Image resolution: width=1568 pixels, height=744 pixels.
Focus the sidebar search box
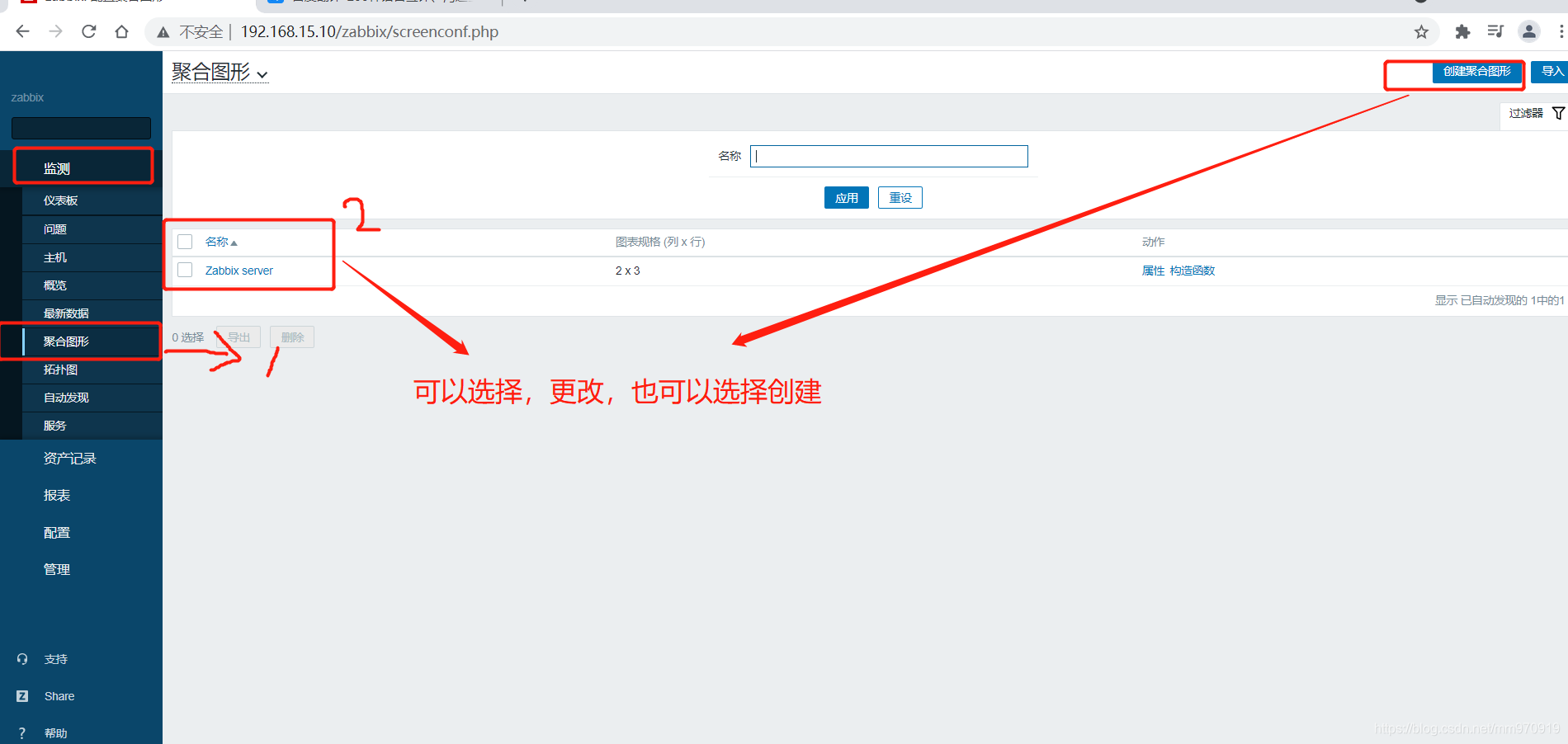[x=81, y=128]
